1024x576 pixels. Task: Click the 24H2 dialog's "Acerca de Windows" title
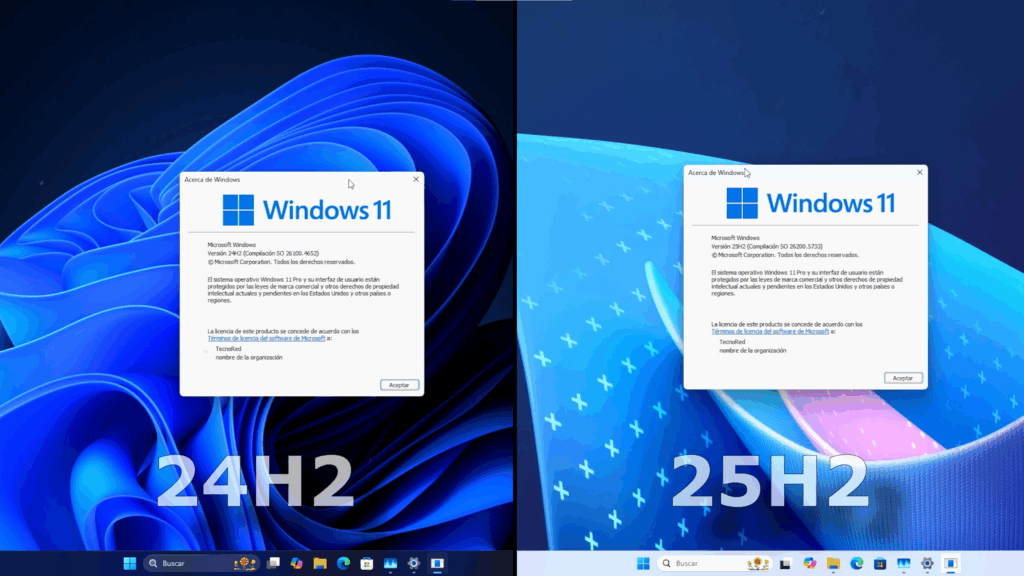(212, 180)
